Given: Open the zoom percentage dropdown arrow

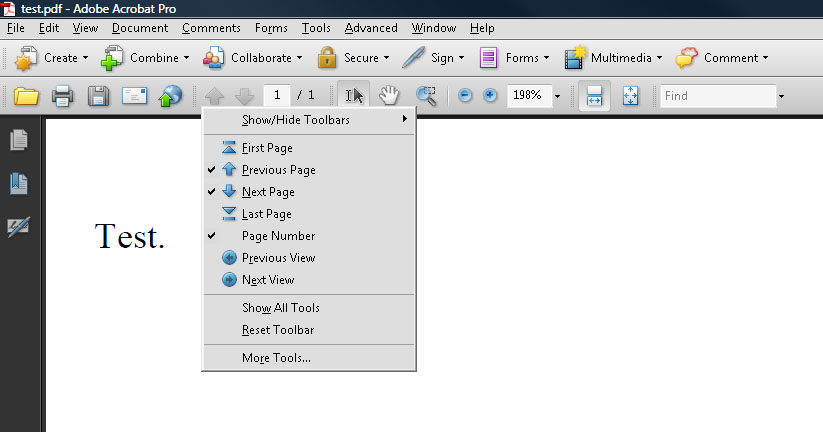Looking at the screenshot, I should tap(557, 97).
